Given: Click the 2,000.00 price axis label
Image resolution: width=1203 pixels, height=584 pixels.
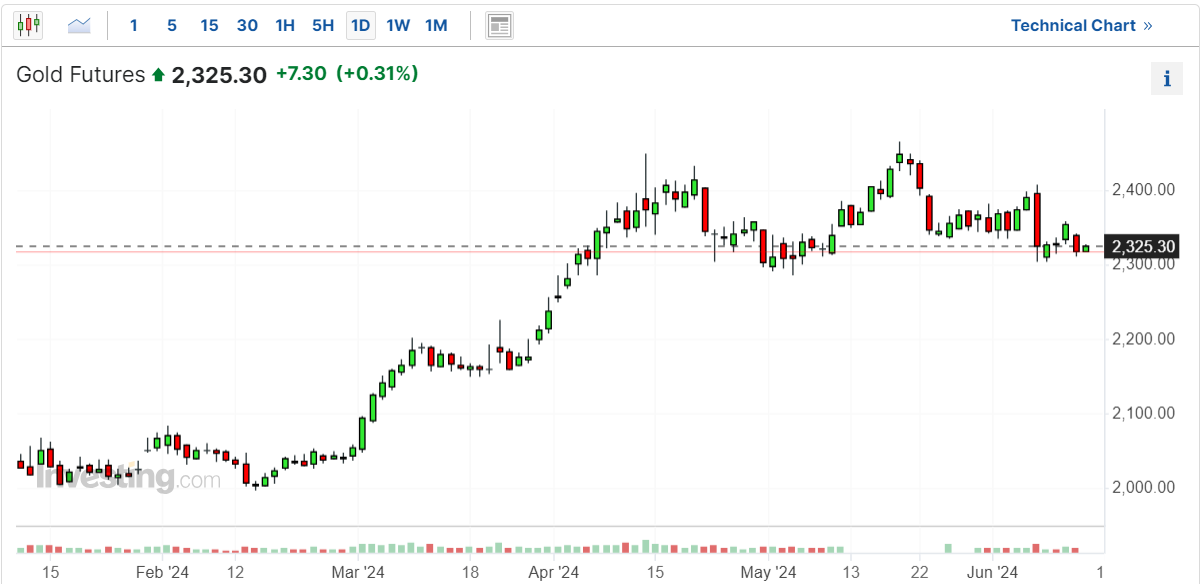Looking at the screenshot, I should (x=1143, y=488).
